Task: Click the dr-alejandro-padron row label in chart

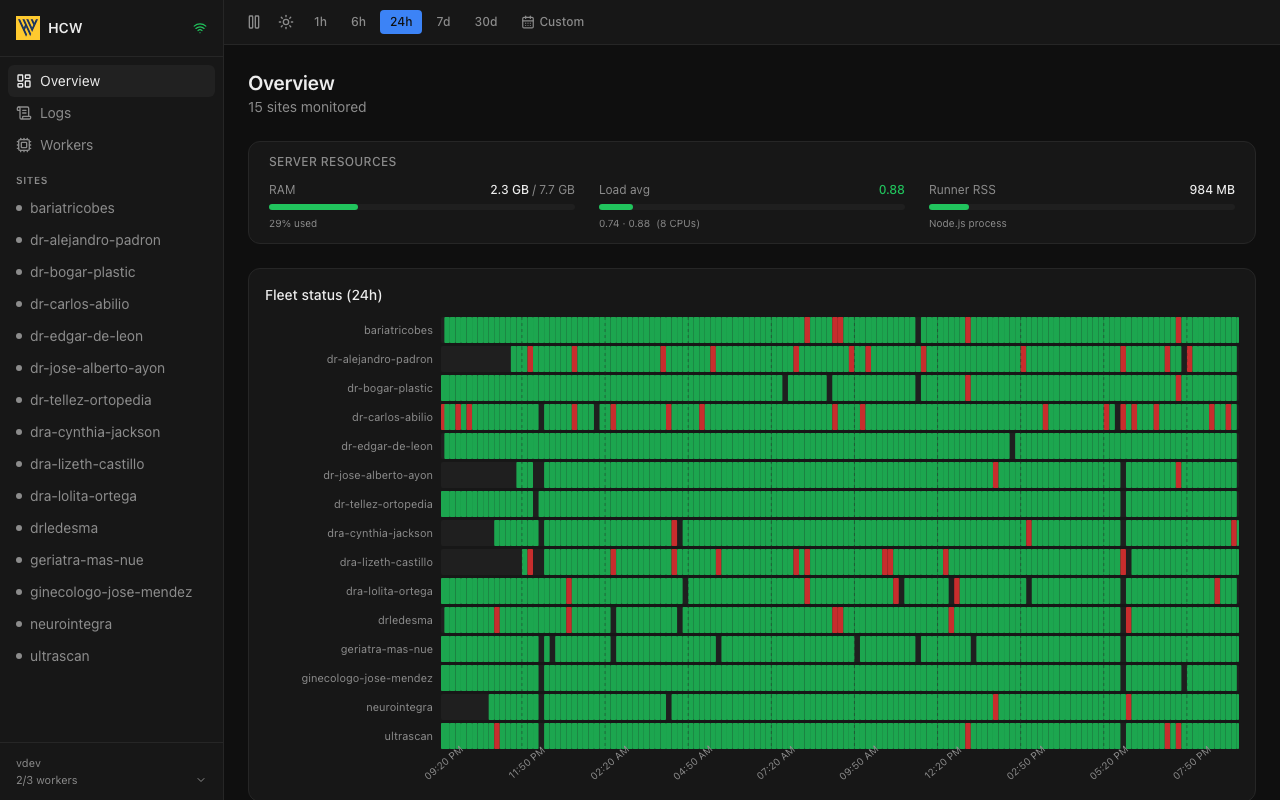Action: tap(380, 359)
